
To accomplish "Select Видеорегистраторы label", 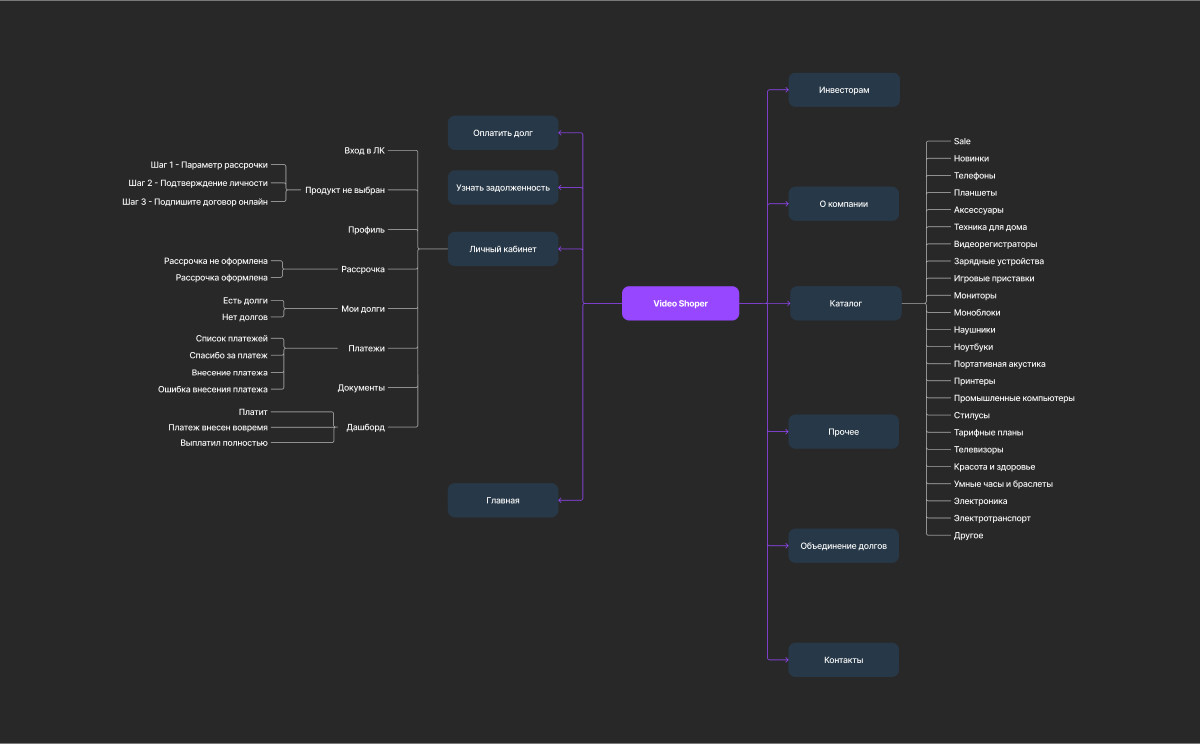I will pos(996,244).
